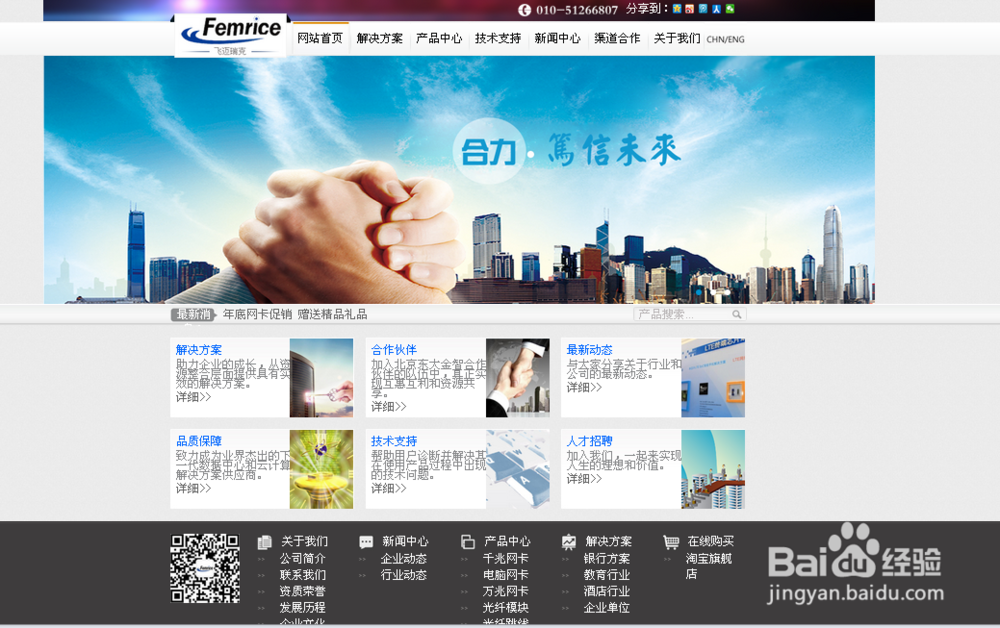The image size is (1000, 628).
Task: Click the 解决方案 presentation icon in footer
Action: click(568, 541)
